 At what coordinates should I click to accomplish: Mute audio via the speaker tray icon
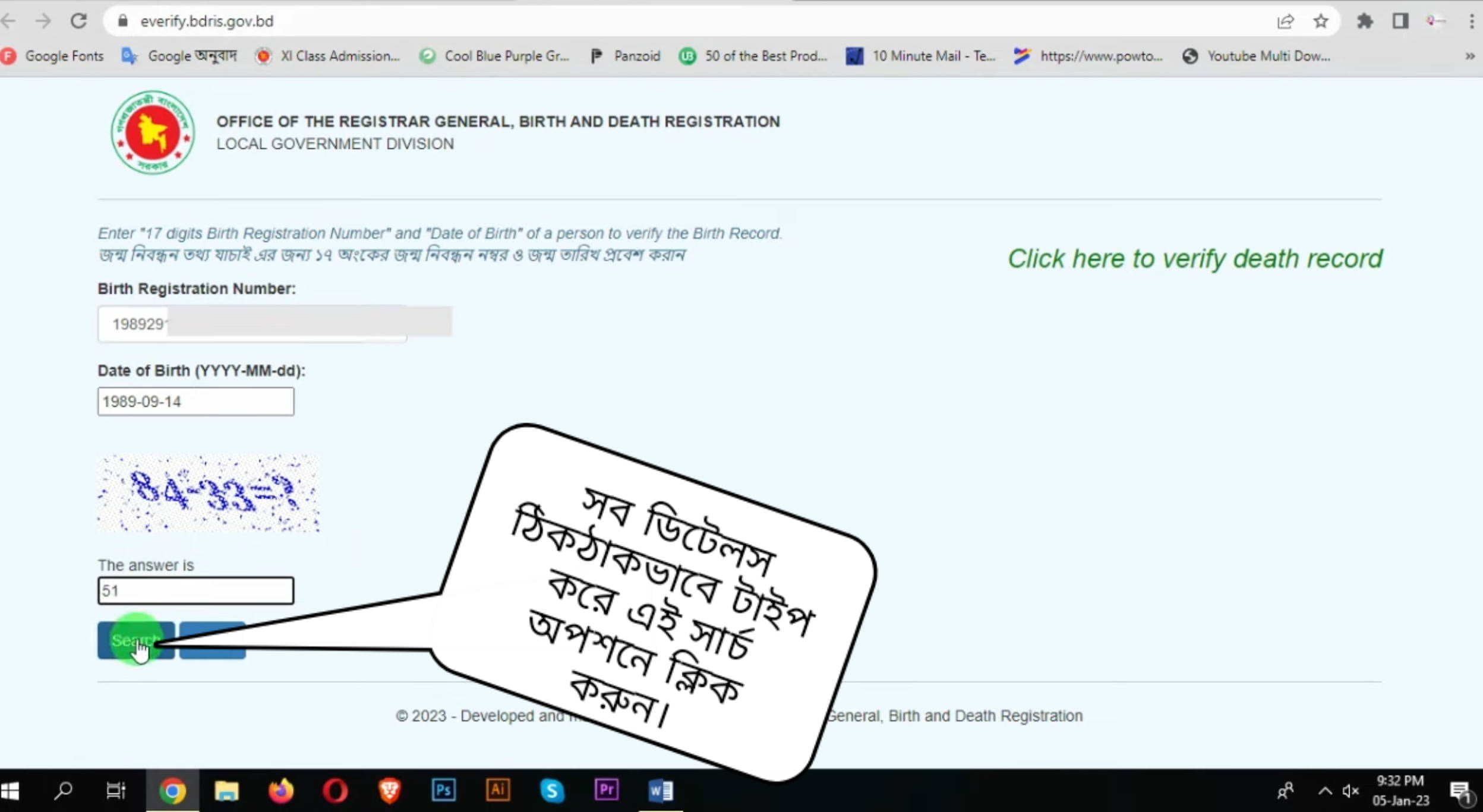pyautogui.click(x=1349, y=790)
